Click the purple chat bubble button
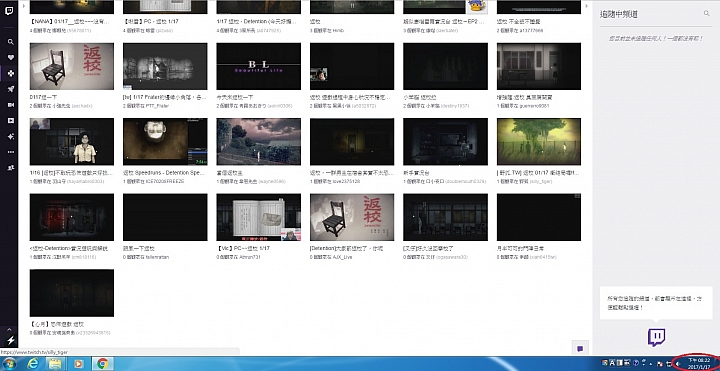The image size is (720, 371). [580, 349]
